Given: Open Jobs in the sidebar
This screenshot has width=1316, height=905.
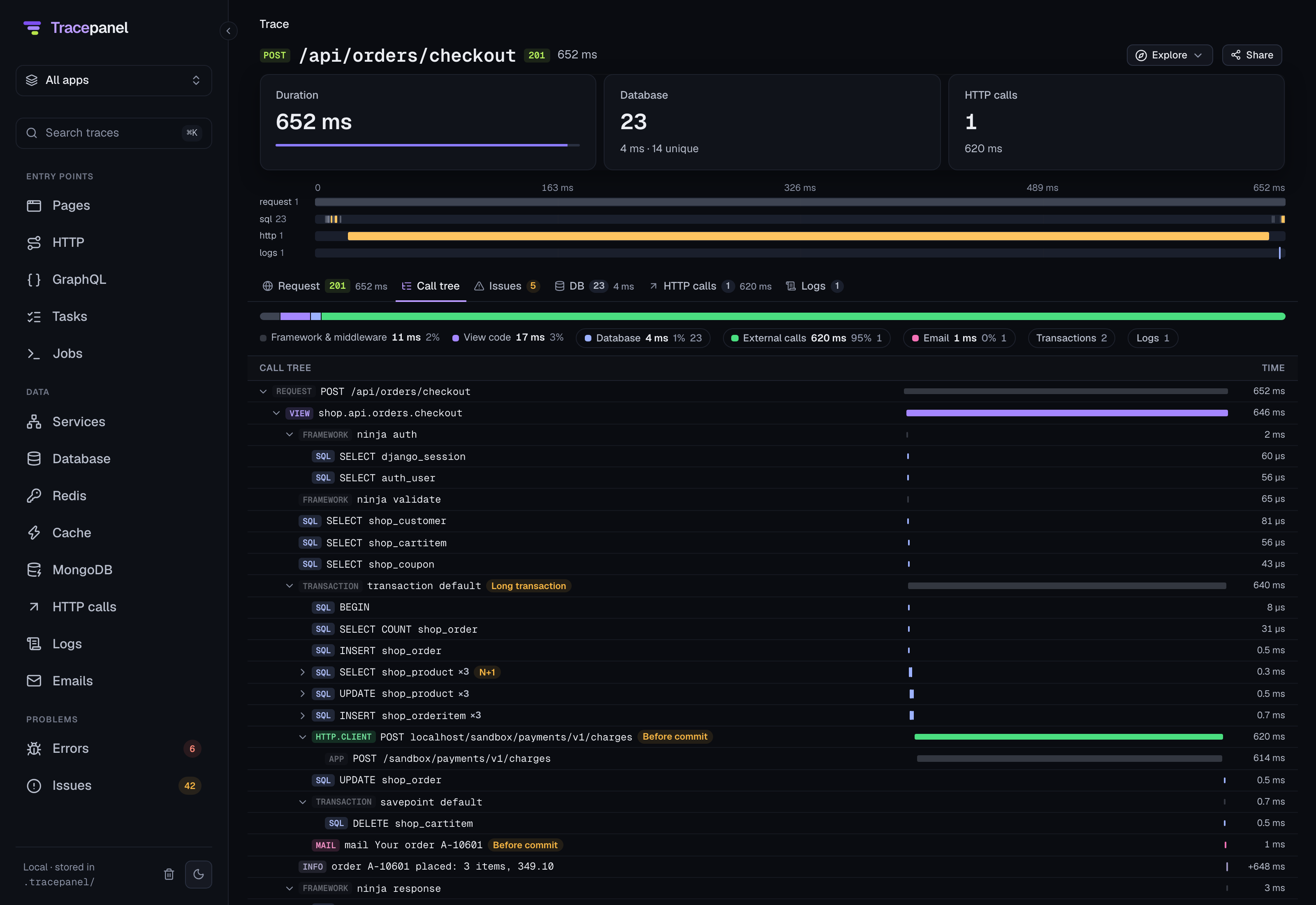Looking at the screenshot, I should click(x=114, y=353).
